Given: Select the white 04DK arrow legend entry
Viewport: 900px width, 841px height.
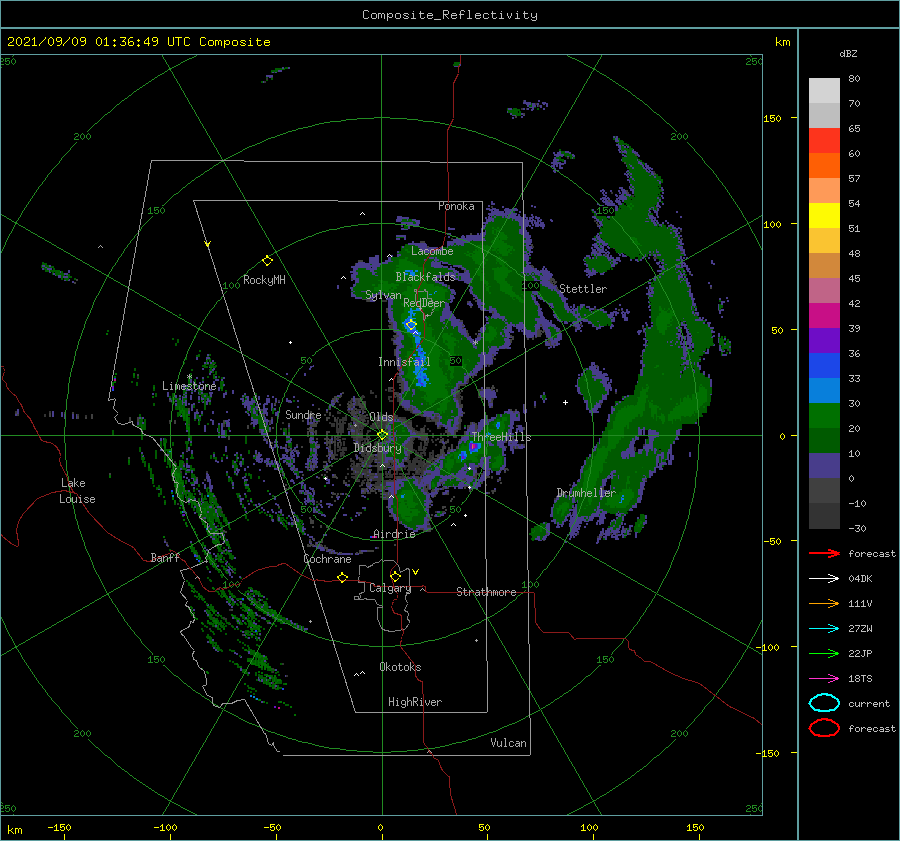Looking at the screenshot, I should (x=824, y=578).
